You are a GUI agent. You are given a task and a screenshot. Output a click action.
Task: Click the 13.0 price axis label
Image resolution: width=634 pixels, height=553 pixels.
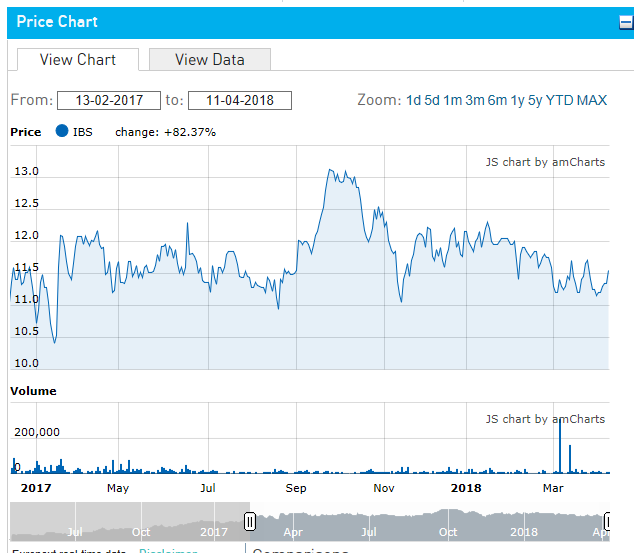(26, 171)
